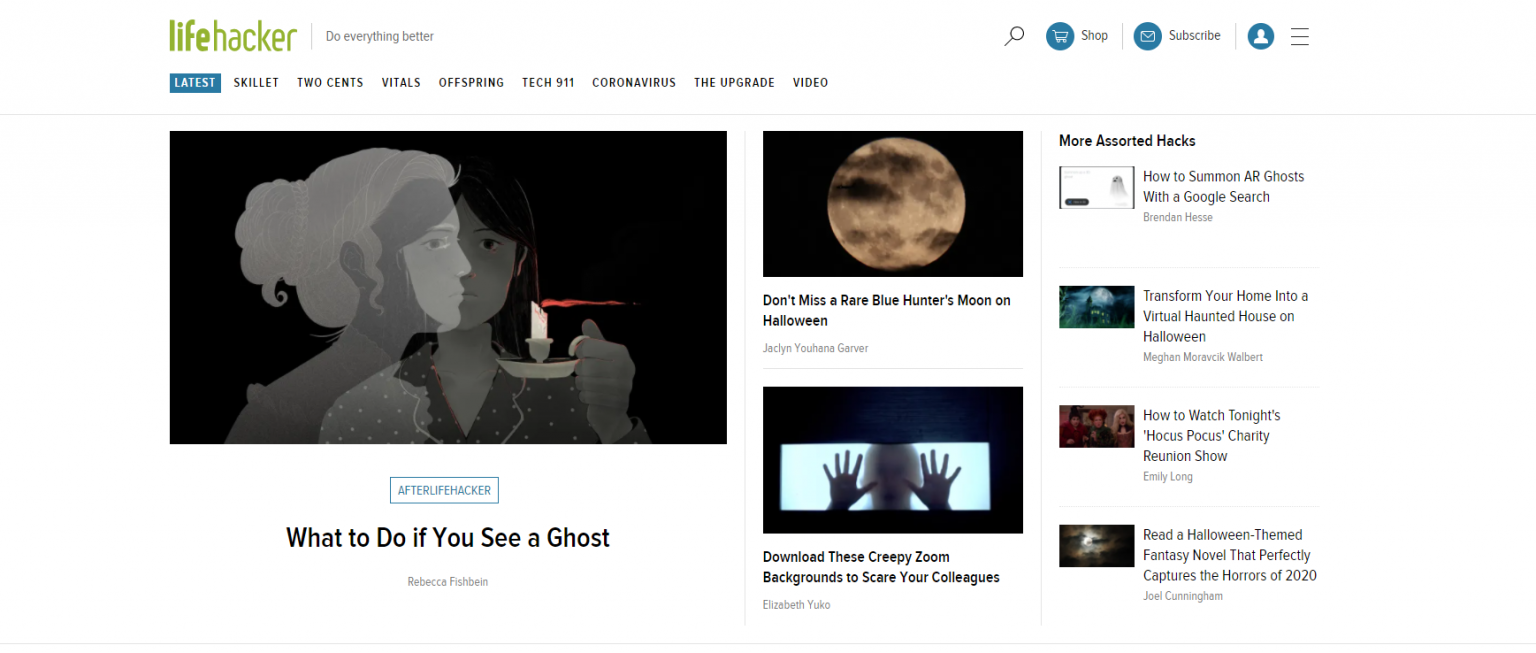Open 'How to Summon AR Ghosts' story
Image resolution: width=1536 pixels, height=653 pixels.
1223,186
